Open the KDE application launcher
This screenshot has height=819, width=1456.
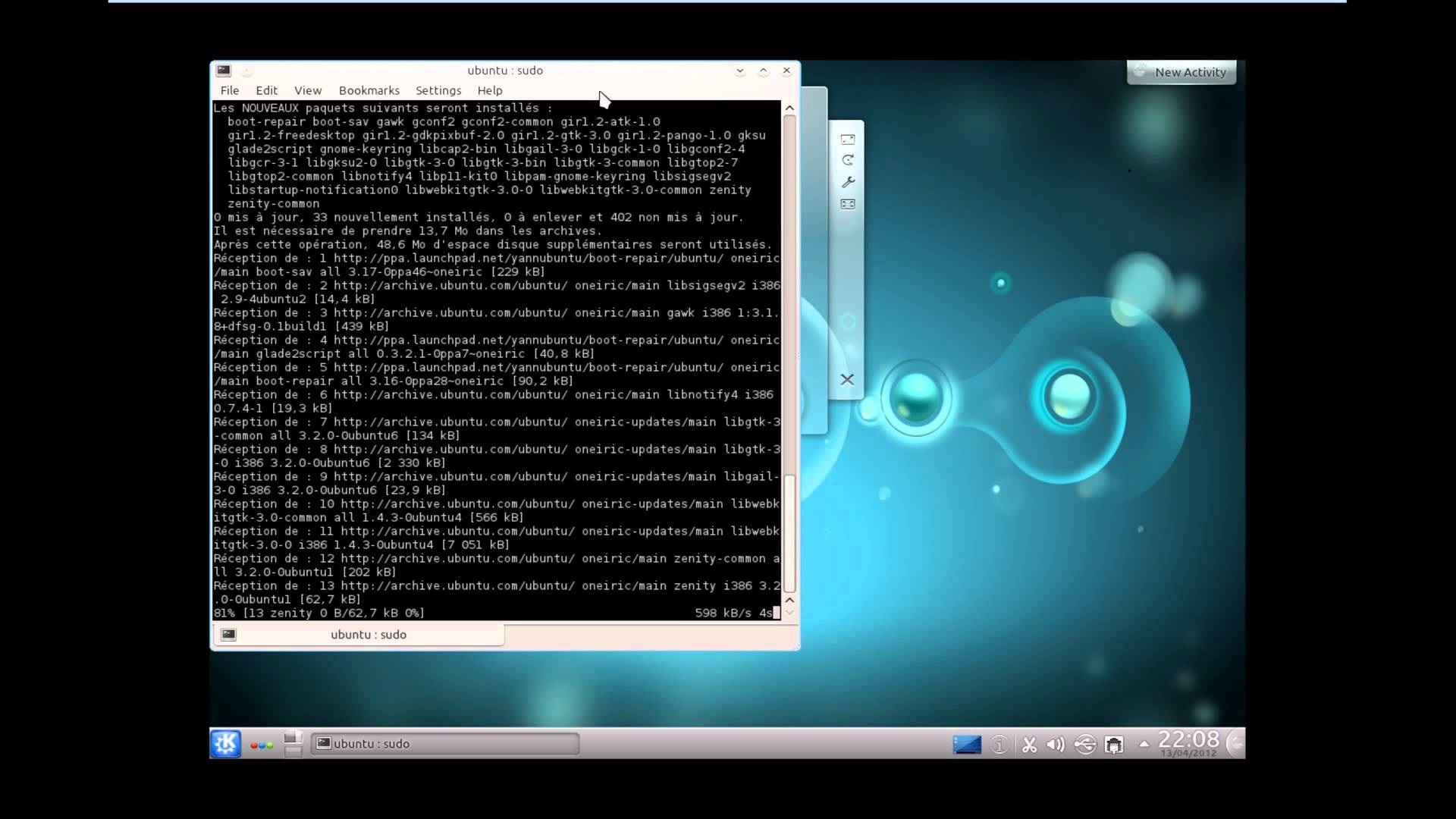pyautogui.click(x=225, y=744)
